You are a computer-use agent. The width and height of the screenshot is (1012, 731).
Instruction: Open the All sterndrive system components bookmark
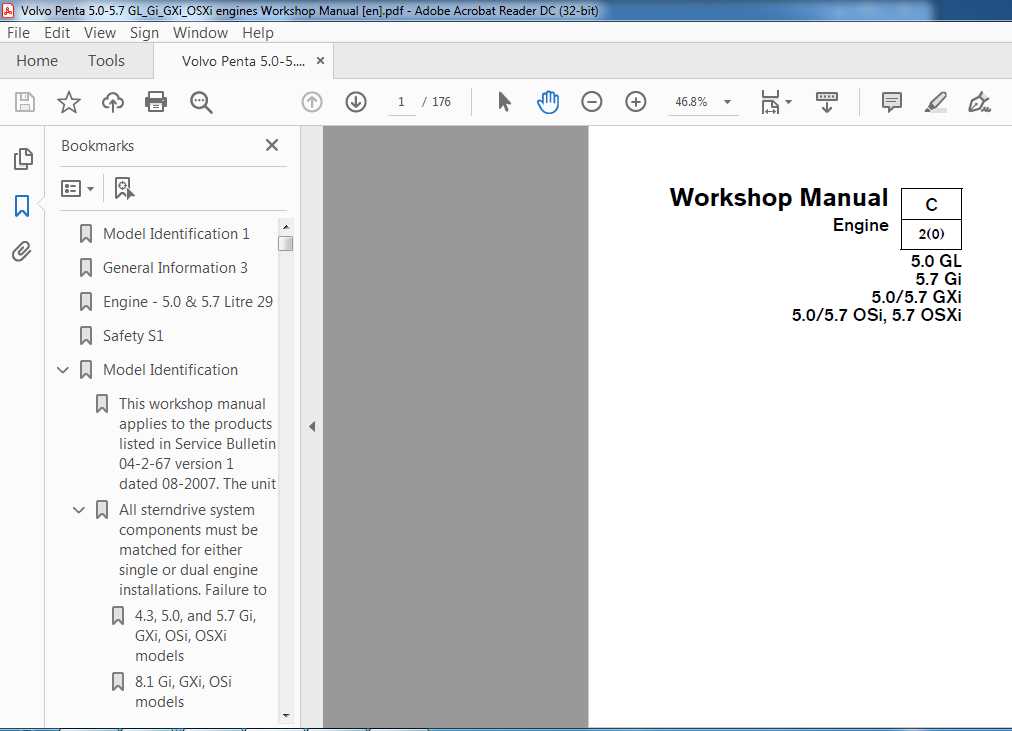pyautogui.click(x=192, y=550)
